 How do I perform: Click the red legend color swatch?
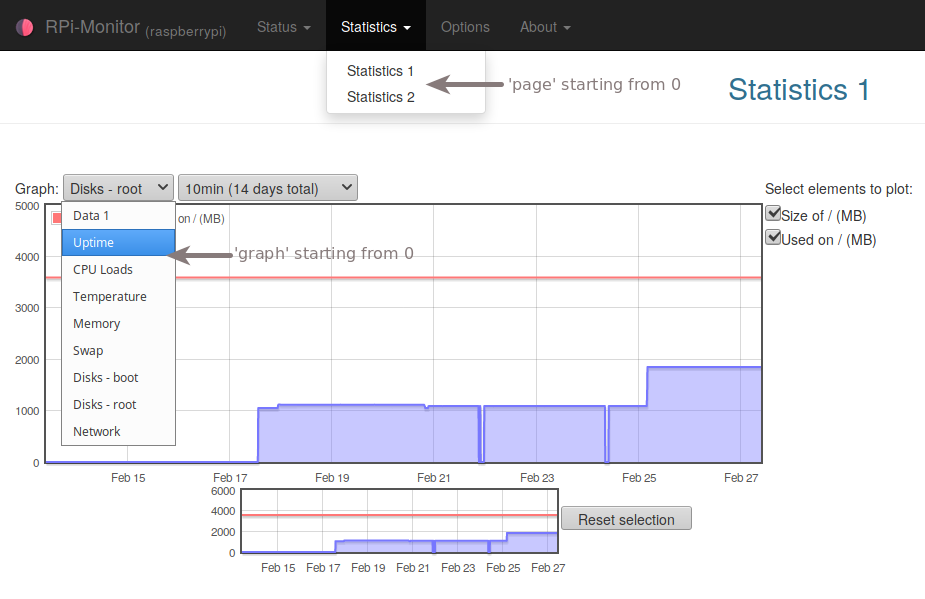pyautogui.click(x=57, y=218)
